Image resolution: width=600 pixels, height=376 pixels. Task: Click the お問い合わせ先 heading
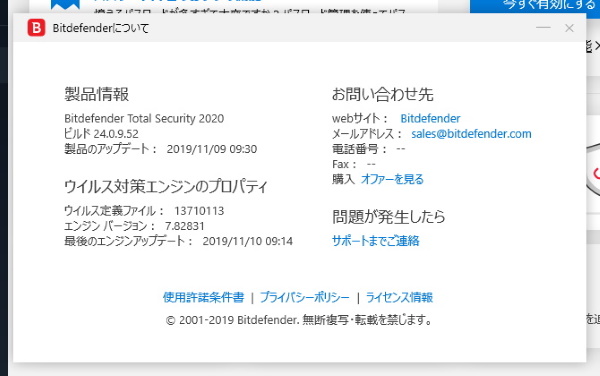(x=382, y=94)
